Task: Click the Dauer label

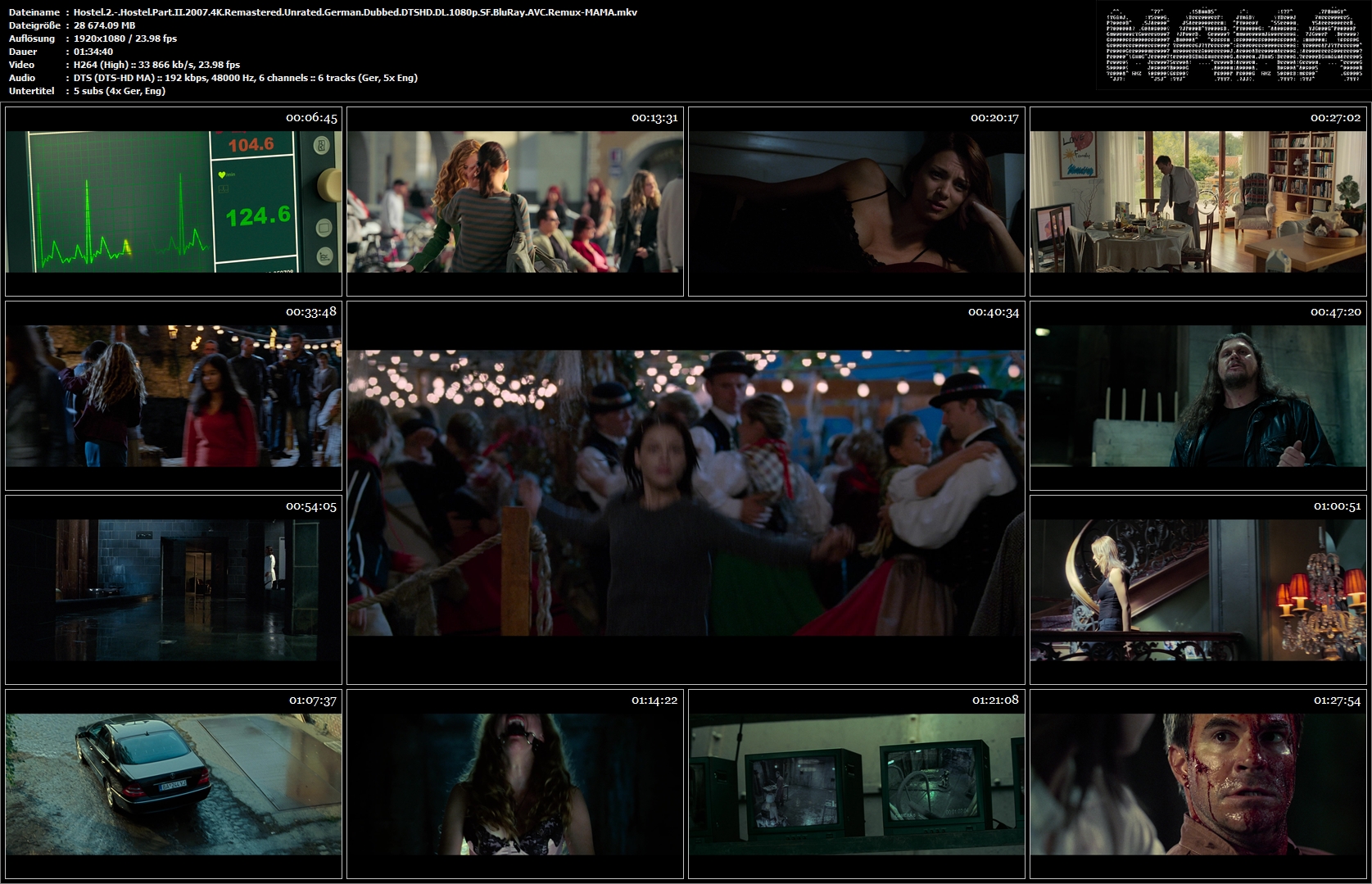Action: coord(23,52)
